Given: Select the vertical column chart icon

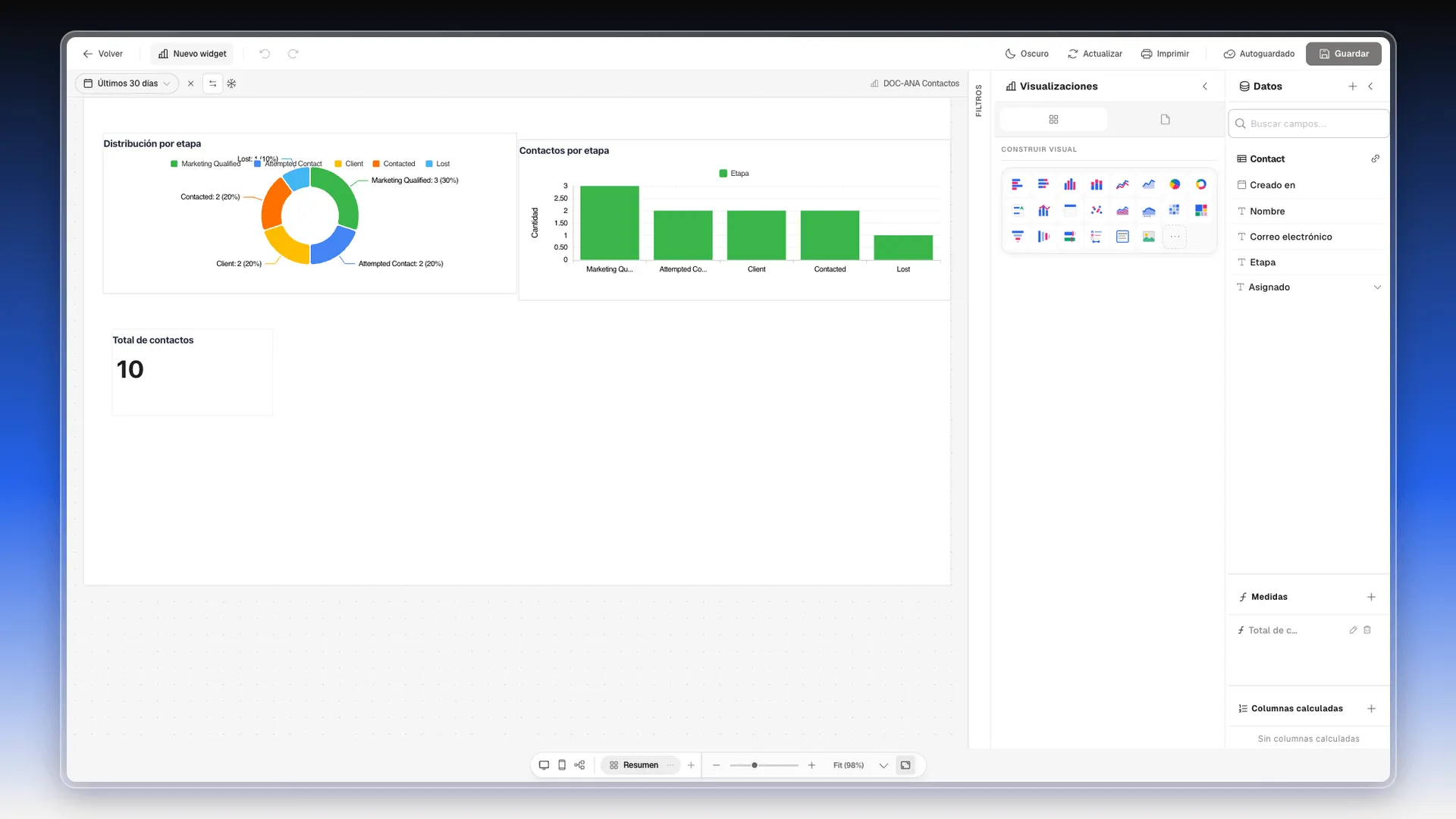Looking at the screenshot, I should (x=1070, y=184).
